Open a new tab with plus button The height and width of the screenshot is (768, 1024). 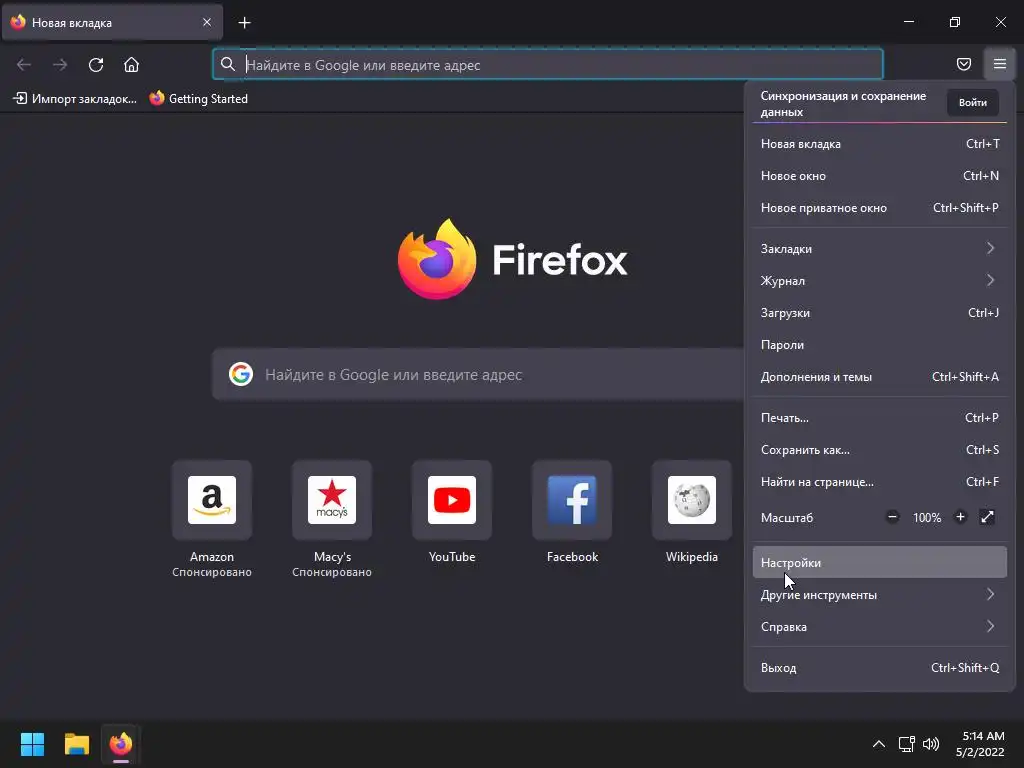point(244,23)
